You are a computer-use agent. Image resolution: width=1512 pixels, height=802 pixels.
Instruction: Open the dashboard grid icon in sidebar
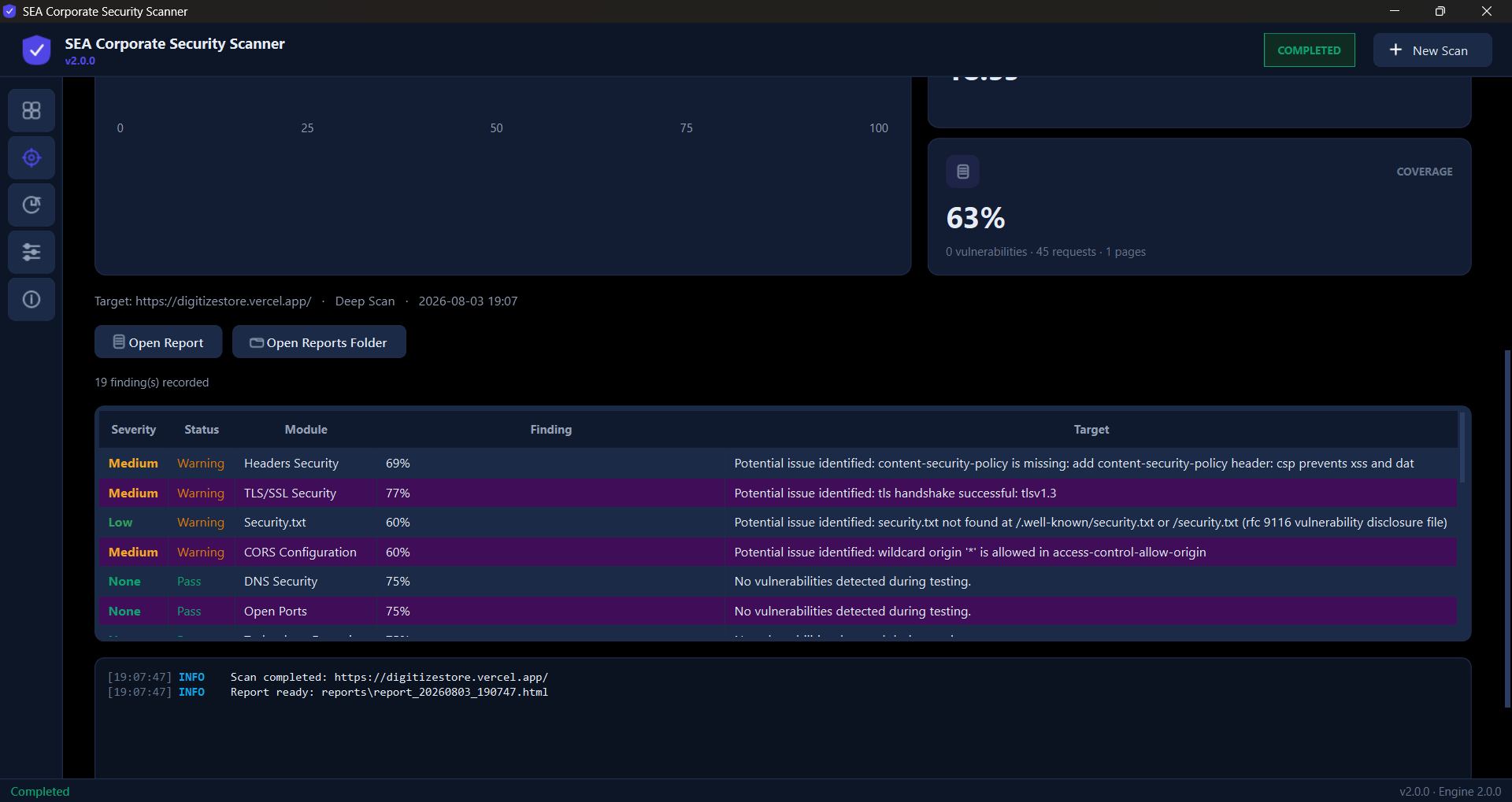coord(31,110)
